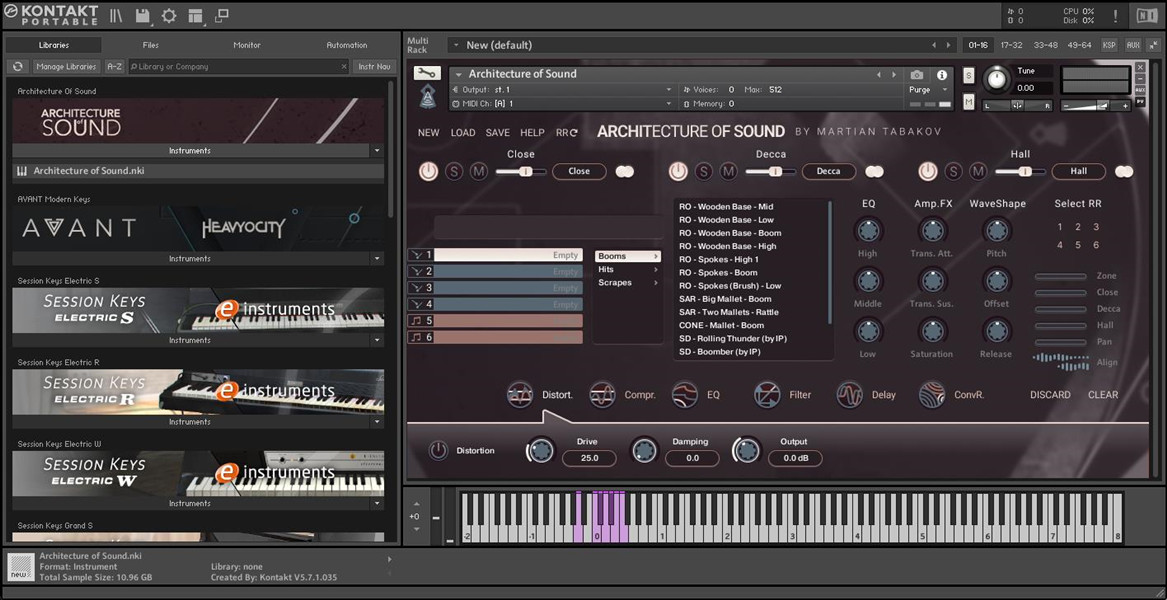The width and height of the screenshot is (1167, 600).
Task: Toggle the Close mic power button
Action: point(428,171)
